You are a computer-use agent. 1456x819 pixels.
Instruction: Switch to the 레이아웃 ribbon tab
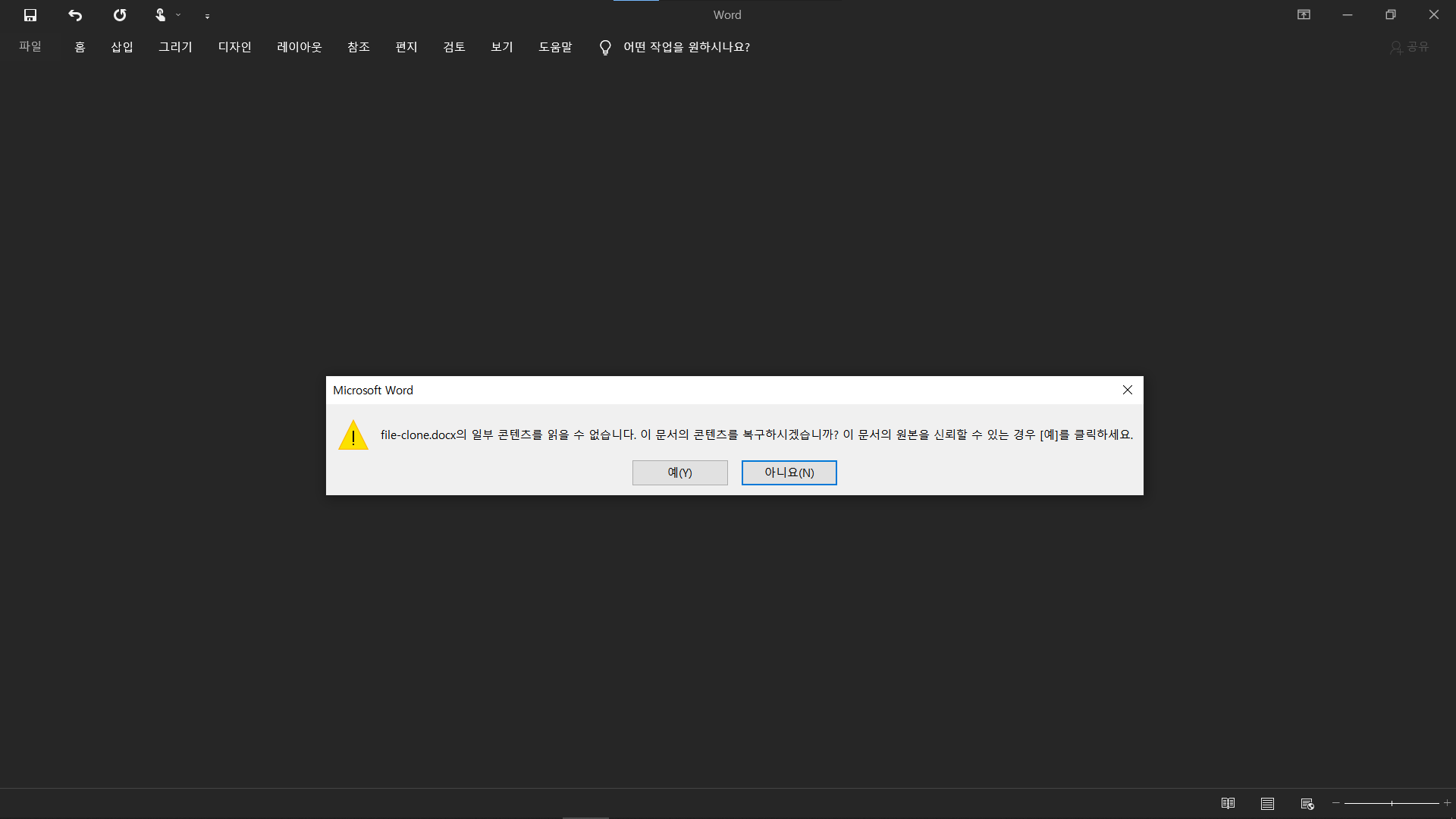pos(299,47)
